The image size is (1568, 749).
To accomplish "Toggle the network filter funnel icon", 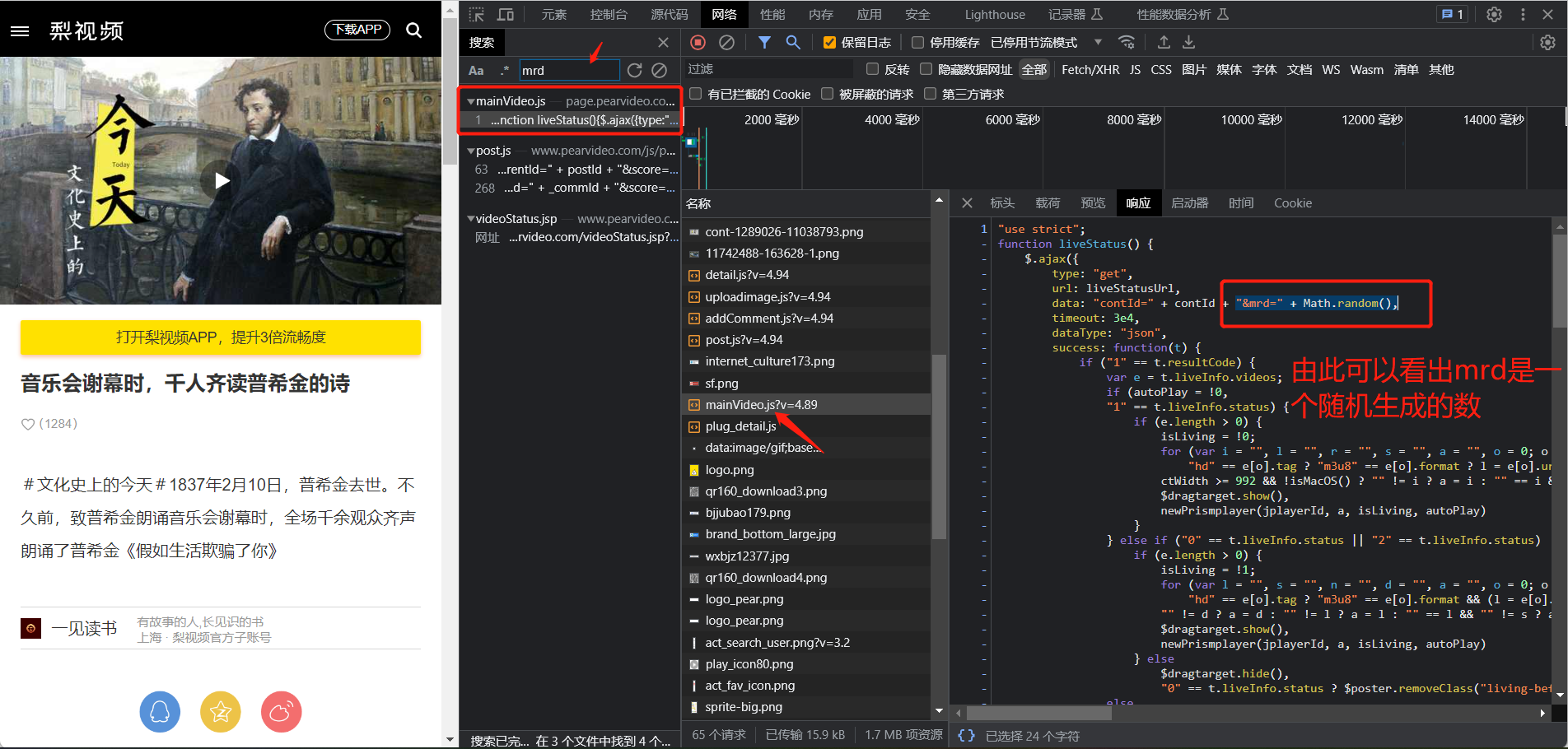I will 764,42.
